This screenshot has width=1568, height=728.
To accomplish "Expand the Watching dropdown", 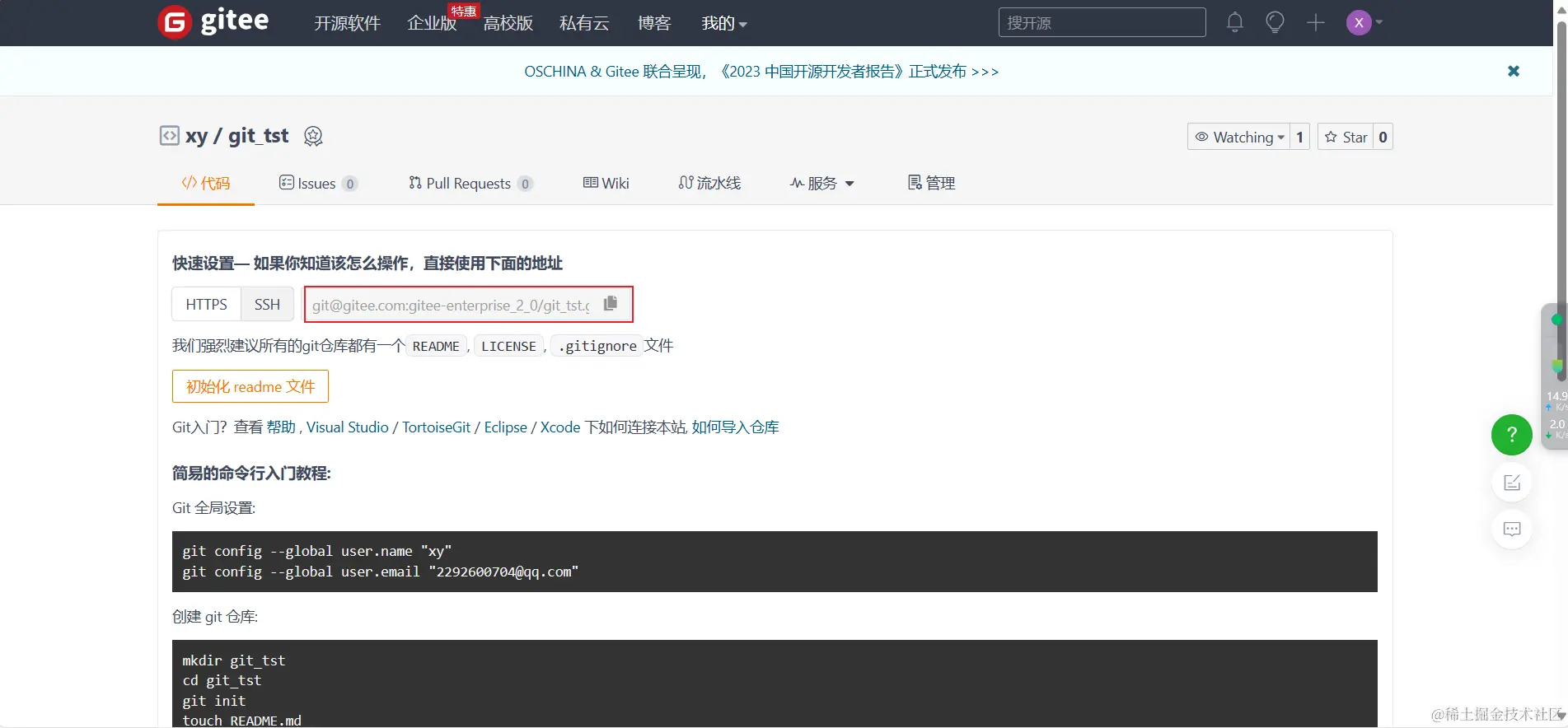I will [x=1238, y=137].
